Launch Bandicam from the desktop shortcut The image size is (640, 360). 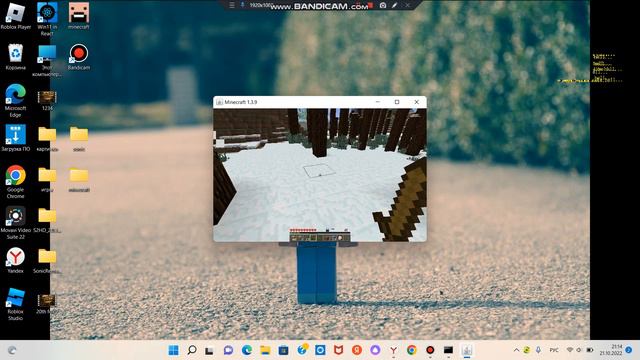[79, 56]
